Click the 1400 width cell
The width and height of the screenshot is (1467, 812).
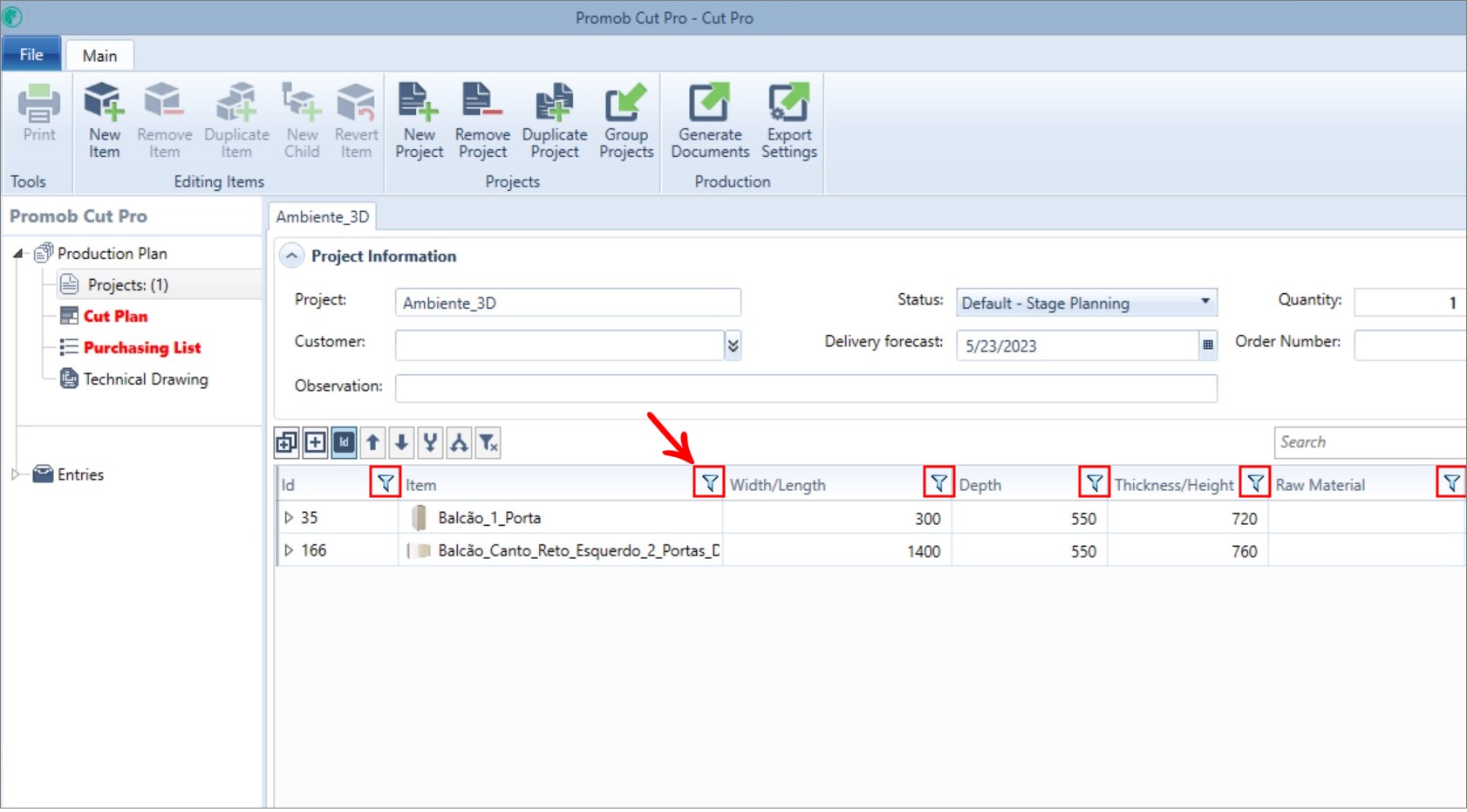837,551
